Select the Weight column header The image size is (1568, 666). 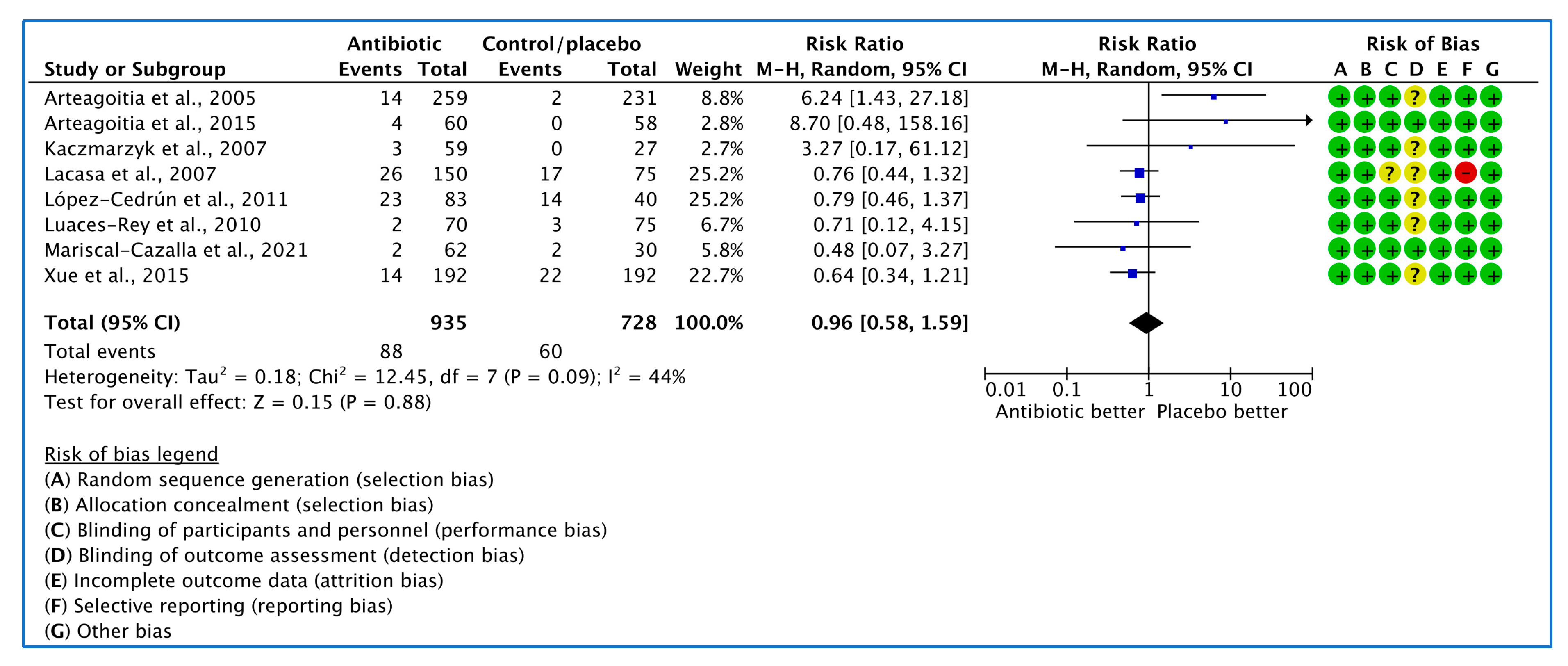708,69
